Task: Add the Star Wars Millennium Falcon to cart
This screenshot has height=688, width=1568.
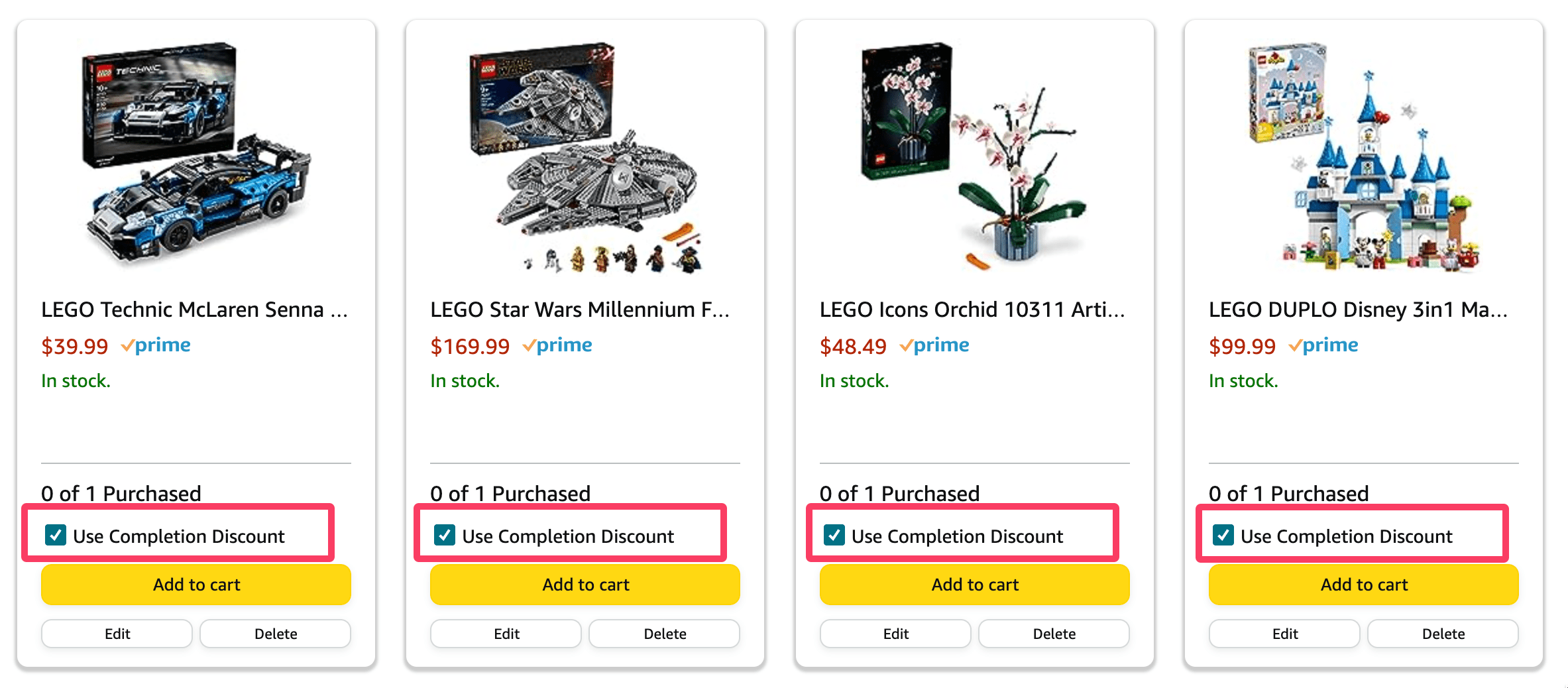Action: [585, 585]
